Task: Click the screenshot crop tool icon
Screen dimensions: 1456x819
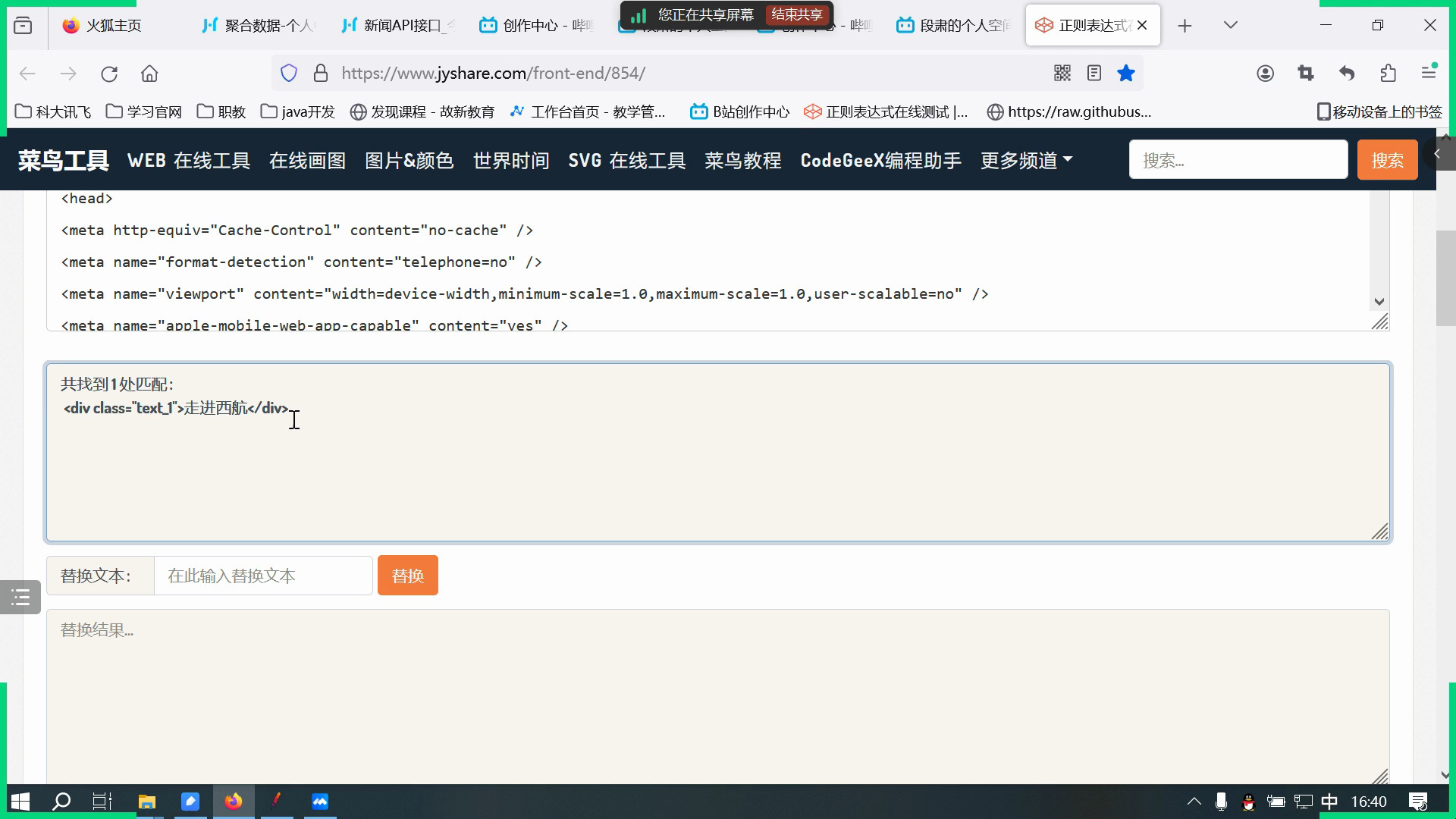Action: pyautogui.click(x=1306, y=74)
